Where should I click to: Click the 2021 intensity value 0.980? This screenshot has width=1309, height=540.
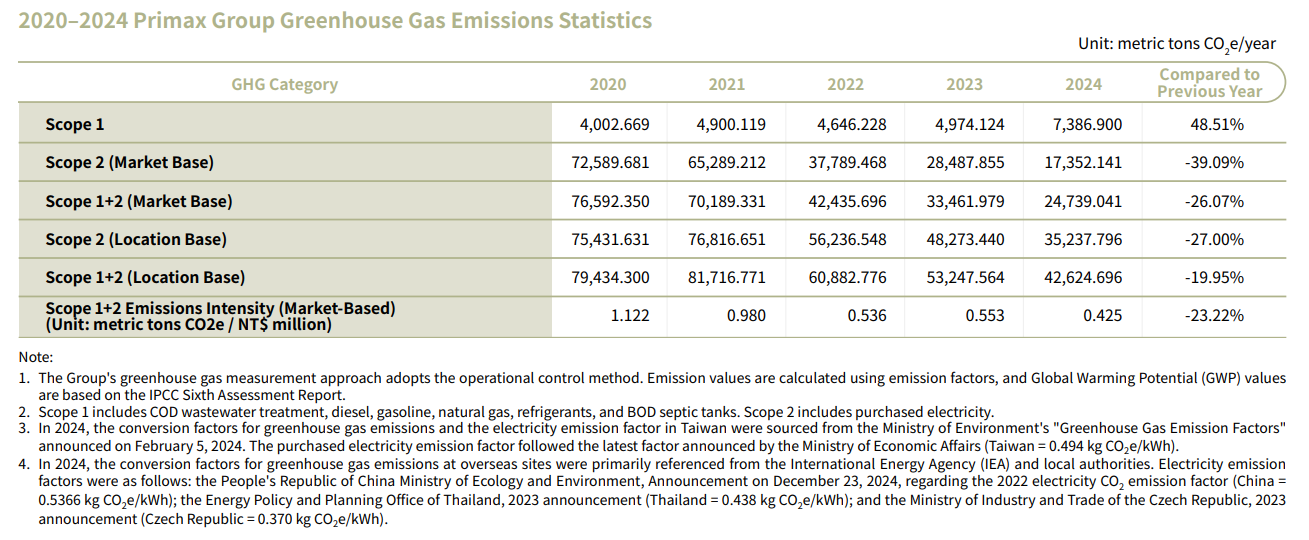pos(747,315)
